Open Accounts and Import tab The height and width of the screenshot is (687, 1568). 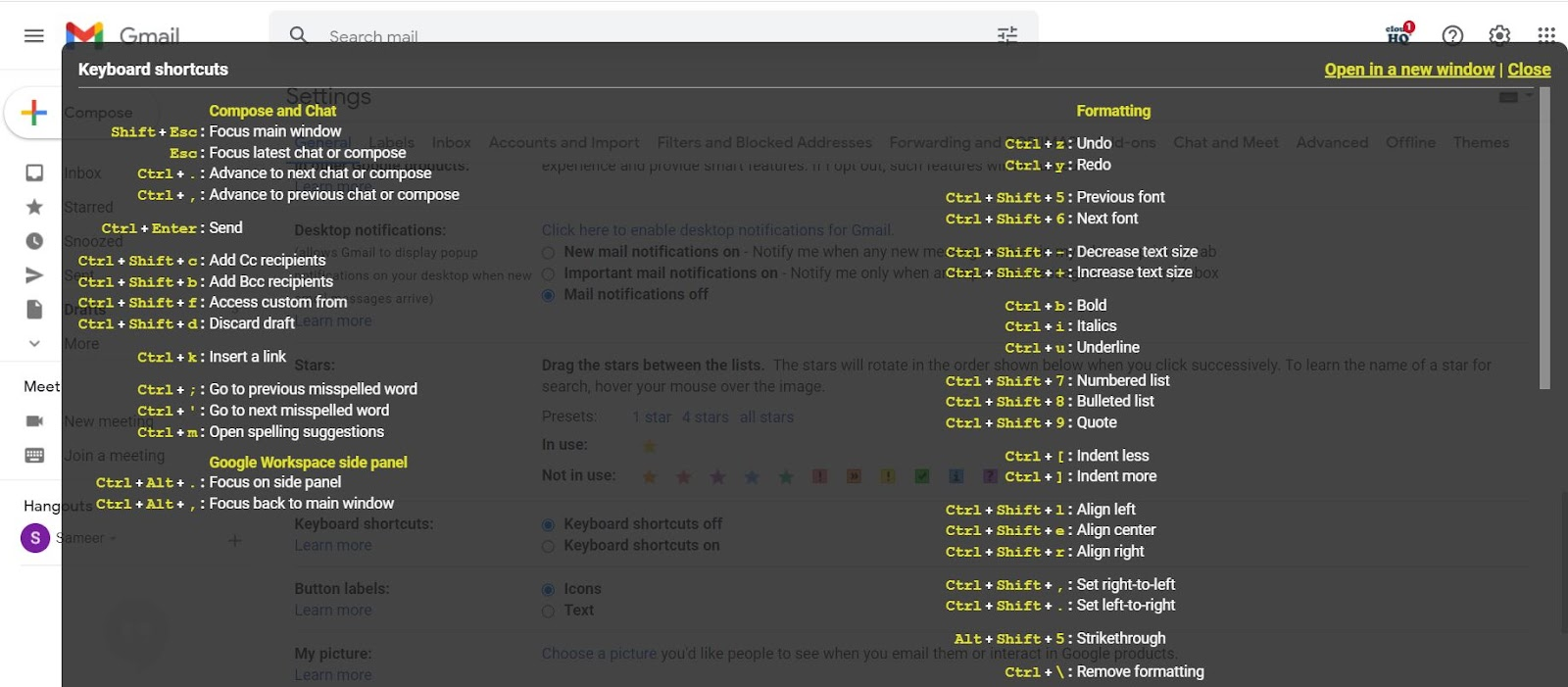[x=563, y=143]
